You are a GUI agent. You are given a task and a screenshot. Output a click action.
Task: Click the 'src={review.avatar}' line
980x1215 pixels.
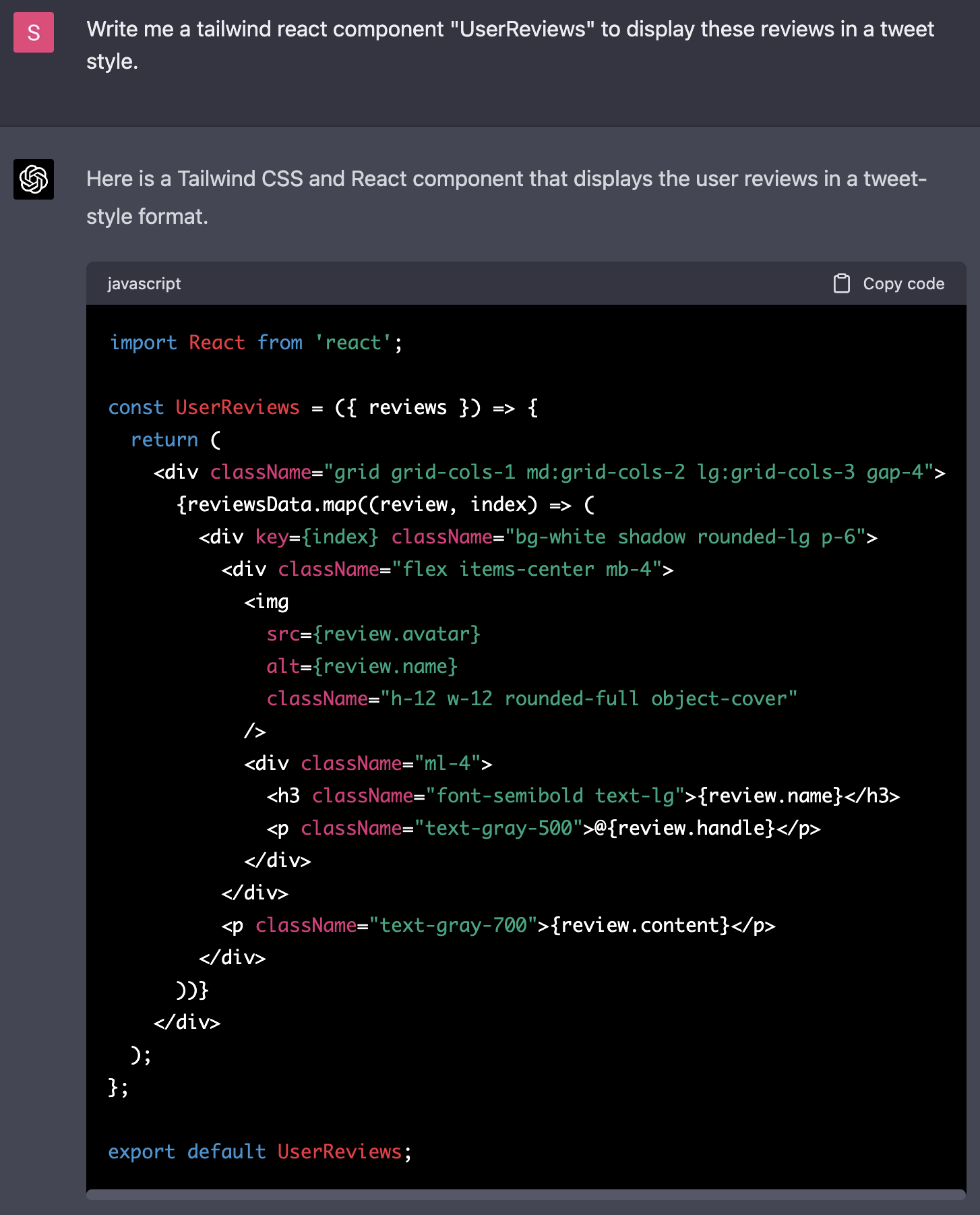coord(373,634)
